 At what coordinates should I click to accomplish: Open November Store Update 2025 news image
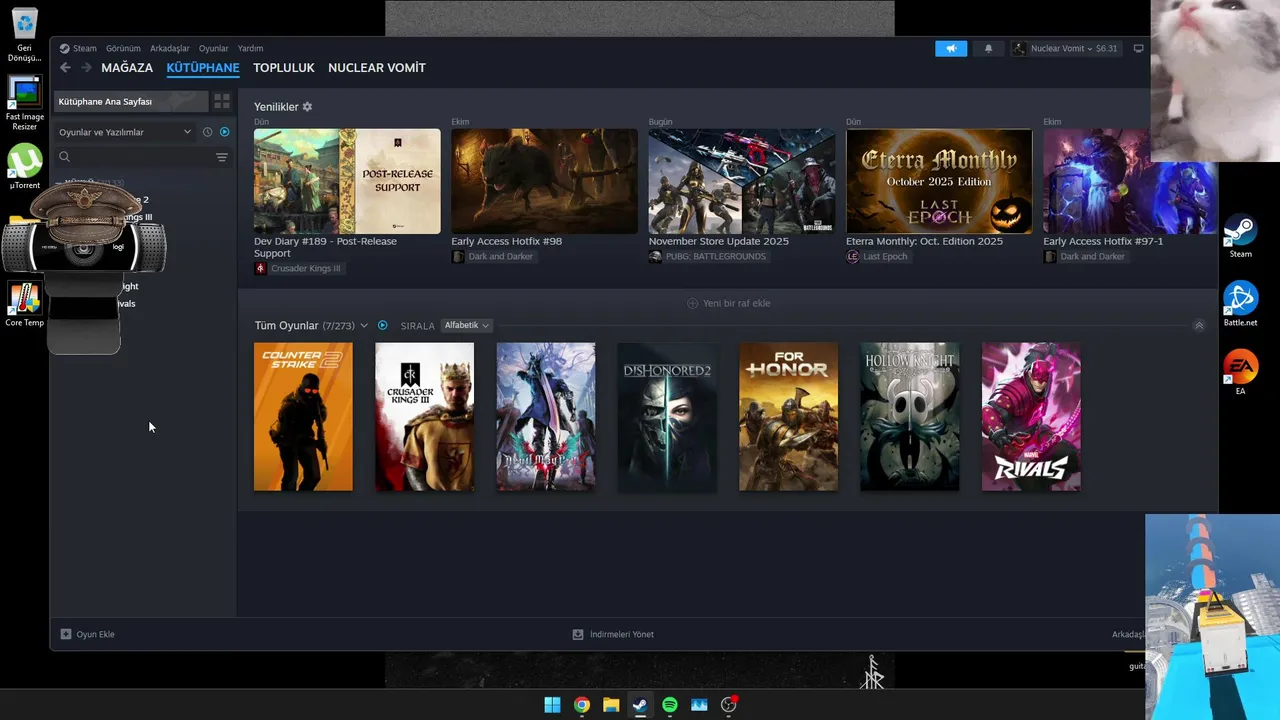click(742, 181)
